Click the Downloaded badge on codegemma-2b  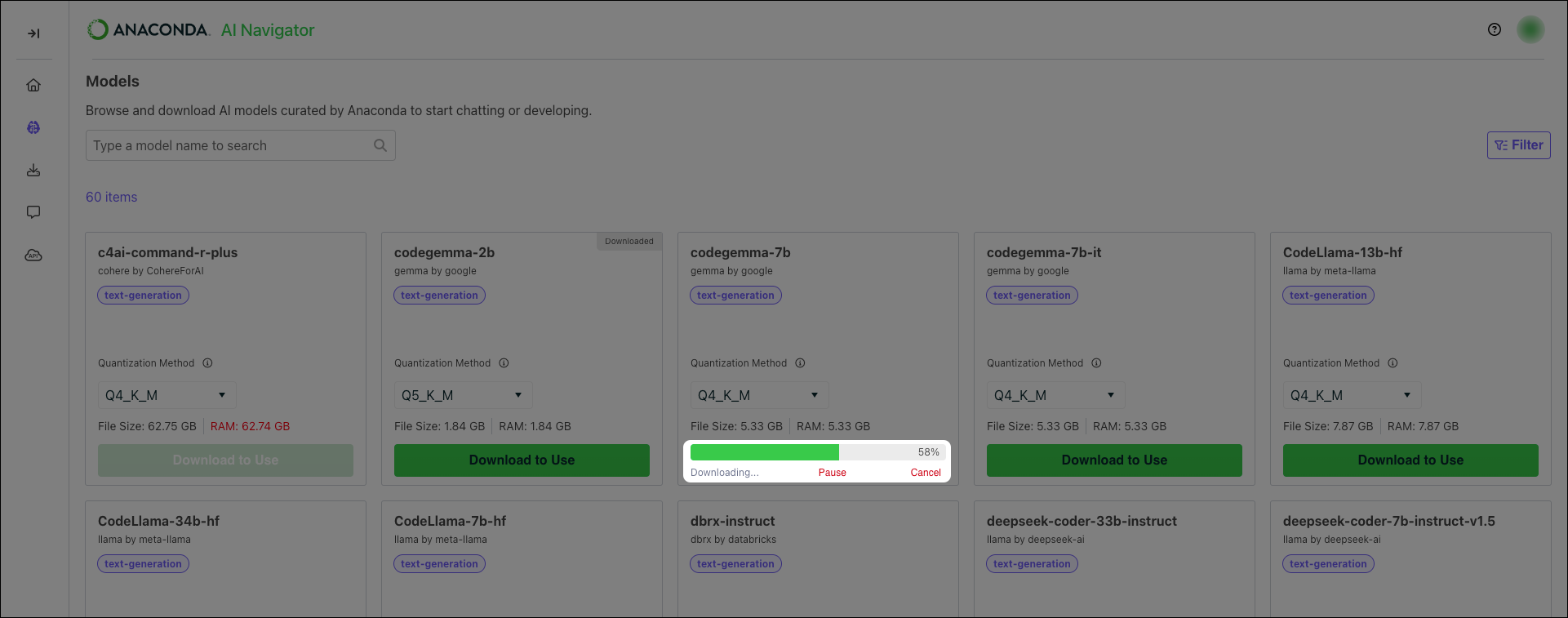point(629,242)
